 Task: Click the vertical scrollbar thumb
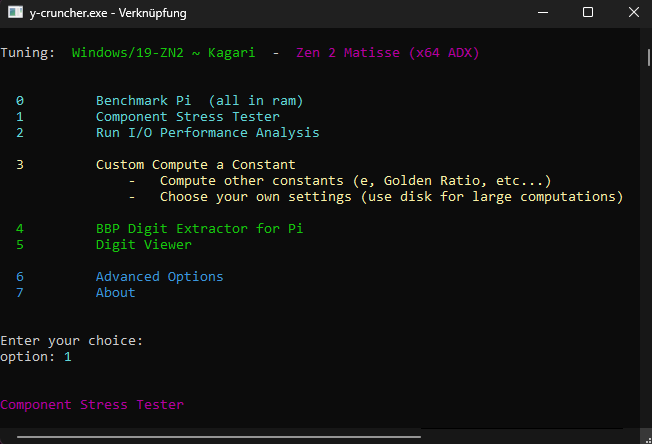coord(649,57)
